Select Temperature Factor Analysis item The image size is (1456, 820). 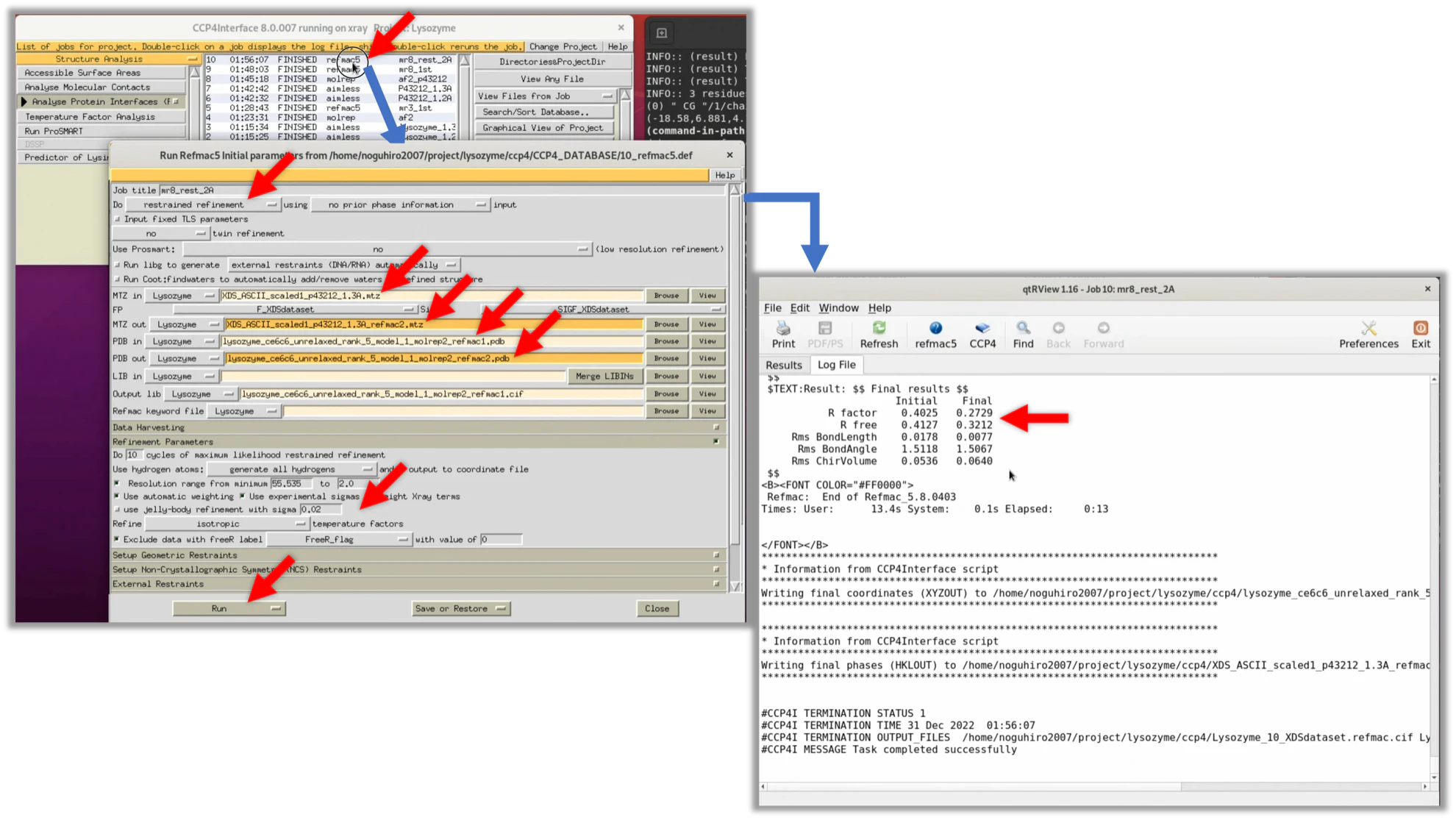pyautogui.click(x=101, y=117)
